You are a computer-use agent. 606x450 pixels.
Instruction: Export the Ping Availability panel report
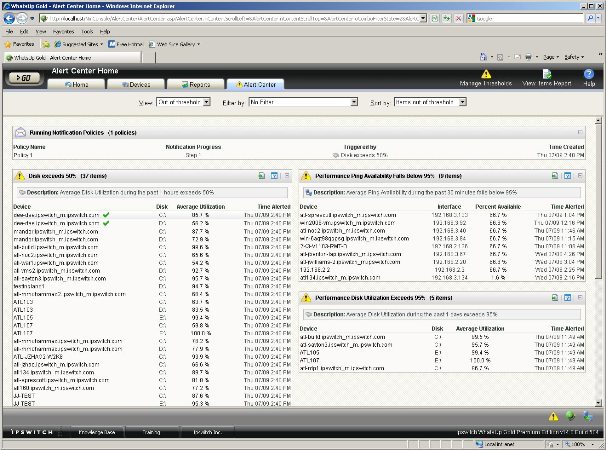pyautogui.click(x=555, y=176)
